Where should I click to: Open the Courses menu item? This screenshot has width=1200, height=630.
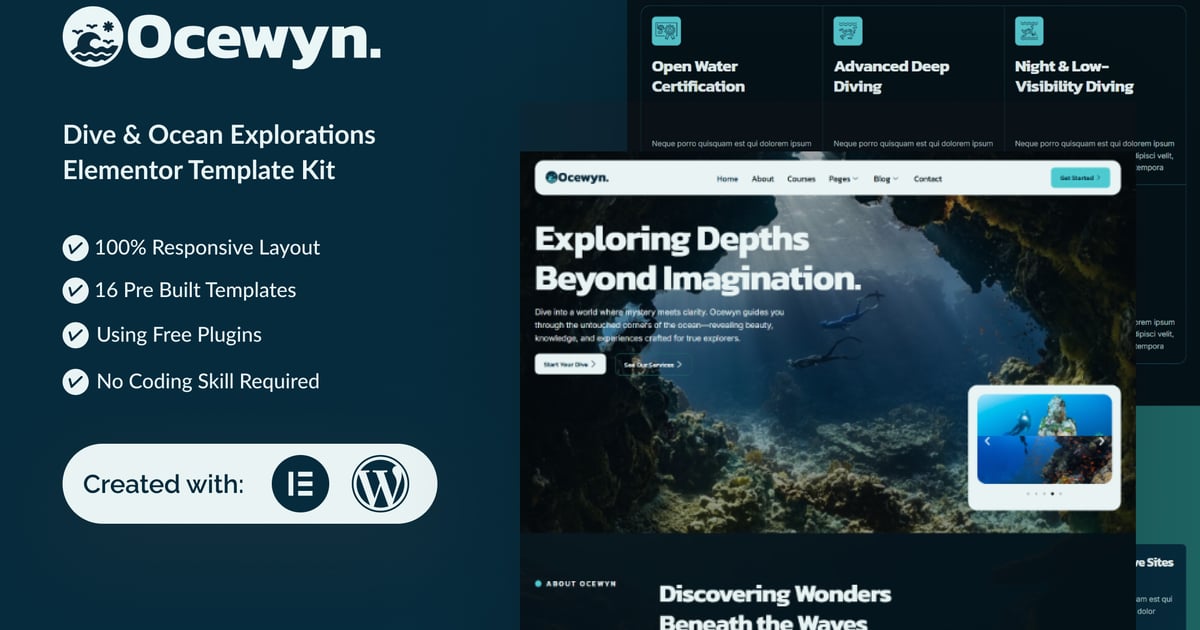click(801, 179)
